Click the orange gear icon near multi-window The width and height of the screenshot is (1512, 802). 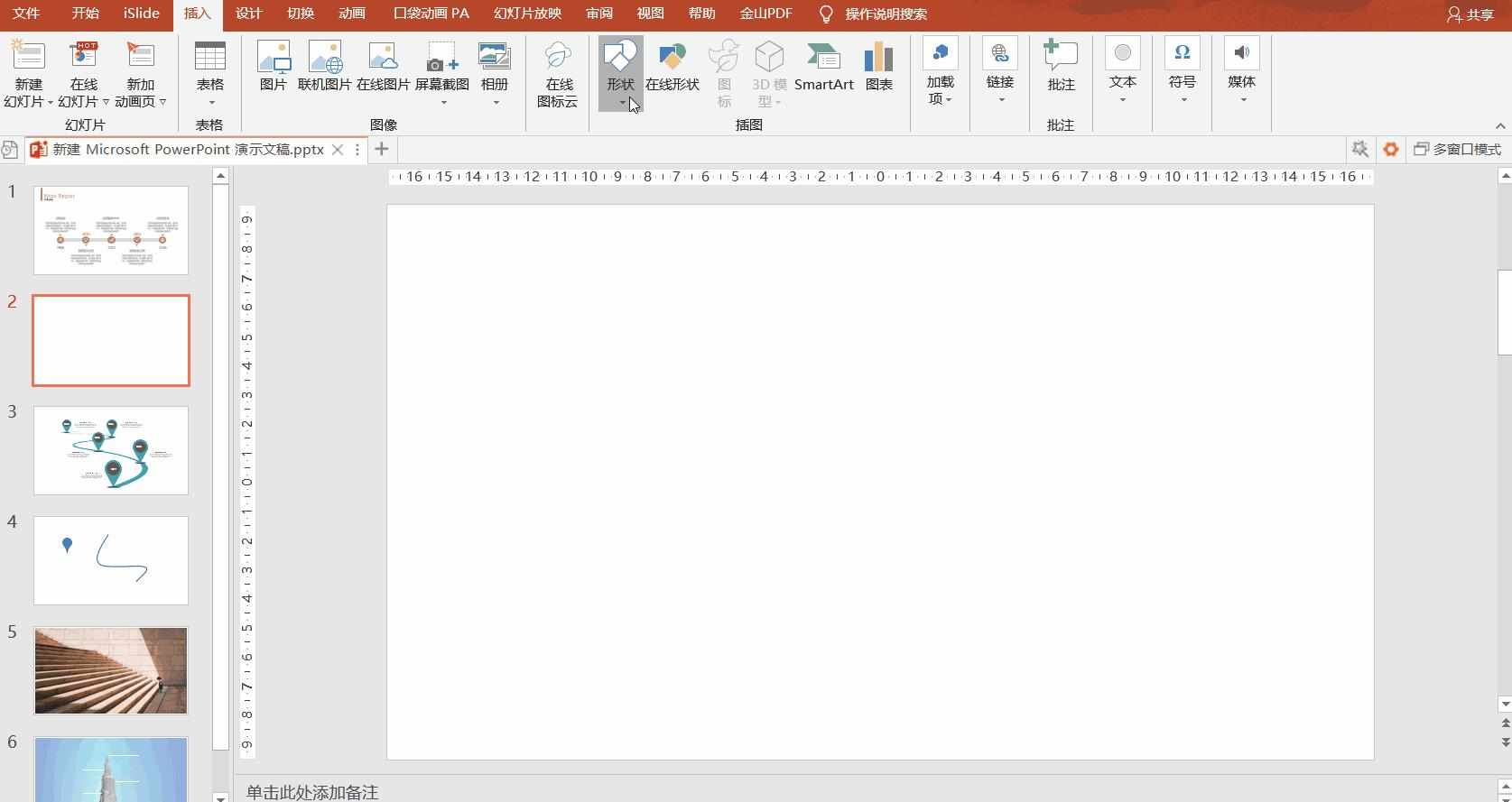coord(1391,149)
